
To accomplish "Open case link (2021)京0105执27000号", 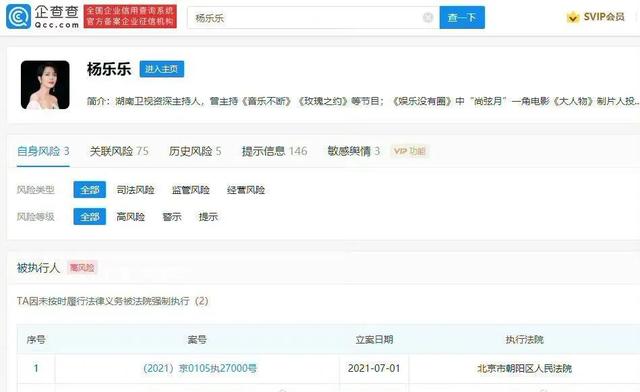I will (x=200, y=368).
